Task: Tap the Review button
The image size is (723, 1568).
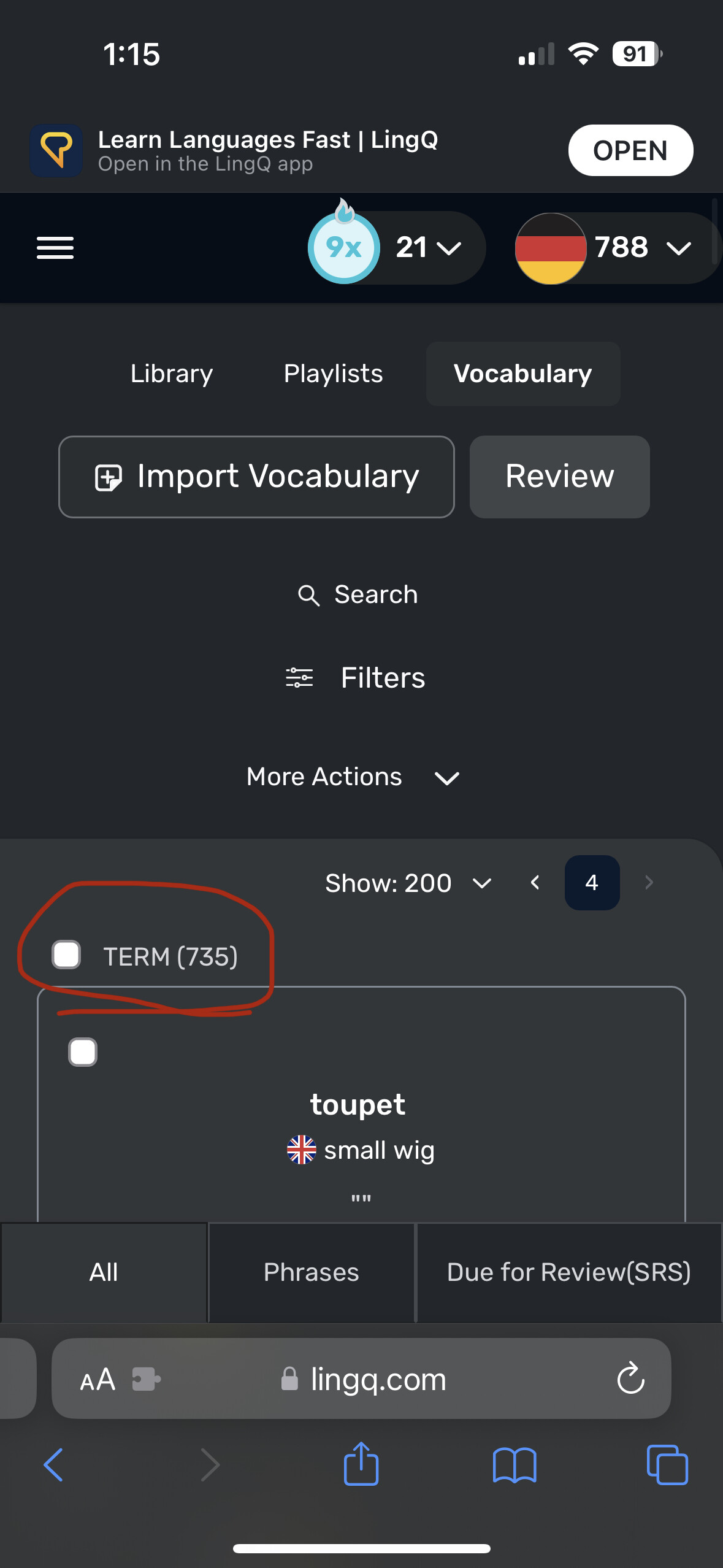Action: click(x=559, y=477)
